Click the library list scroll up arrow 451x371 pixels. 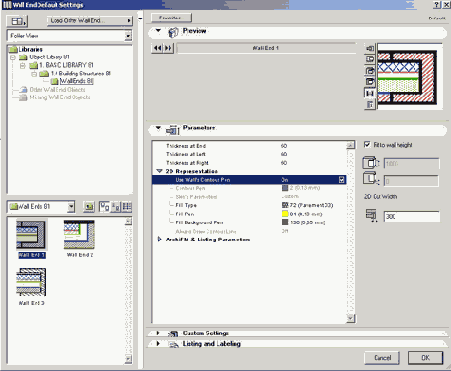(x=129, y=221)
